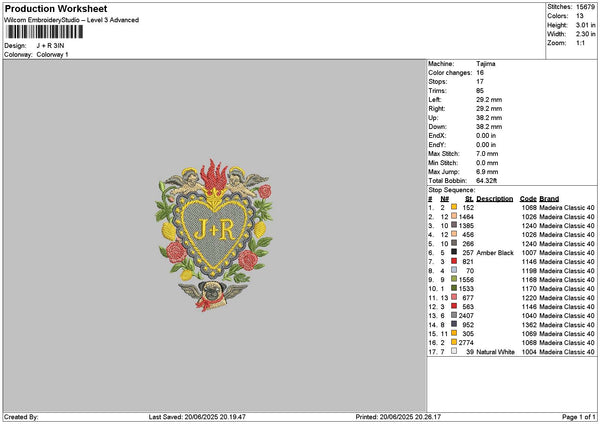Click the Machine value Tajima
Image resolution: width=600 pixels, height=424 pixels.
pos(487,63)
